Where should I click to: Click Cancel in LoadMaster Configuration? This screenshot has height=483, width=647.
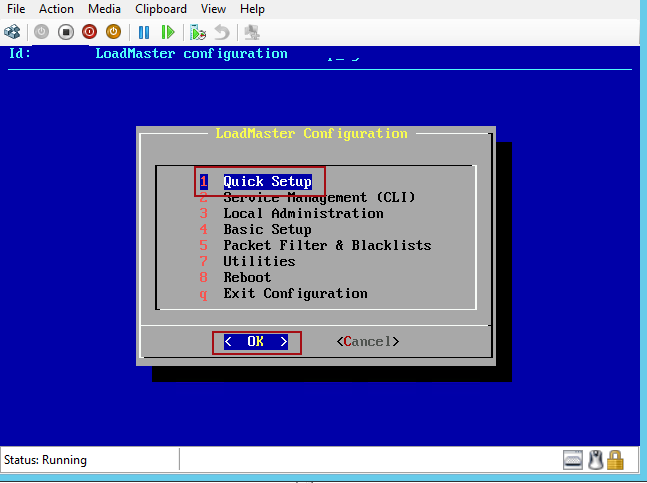pyautogui.click(x=367, y=342)
